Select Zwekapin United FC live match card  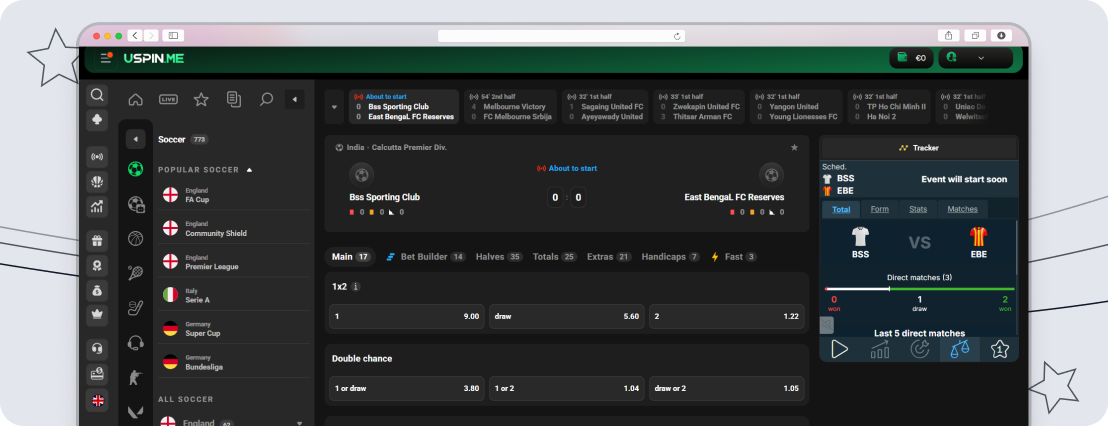[x=699, y=107]
